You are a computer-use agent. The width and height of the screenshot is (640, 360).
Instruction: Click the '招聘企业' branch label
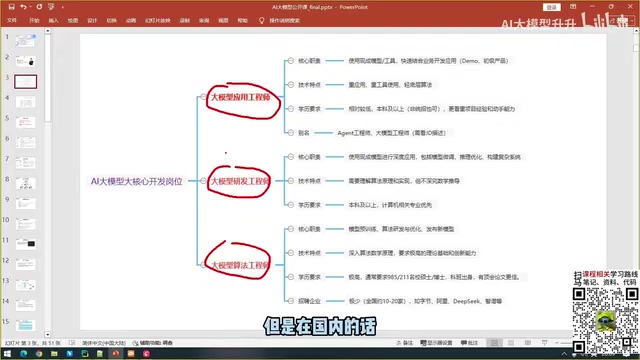309,301
